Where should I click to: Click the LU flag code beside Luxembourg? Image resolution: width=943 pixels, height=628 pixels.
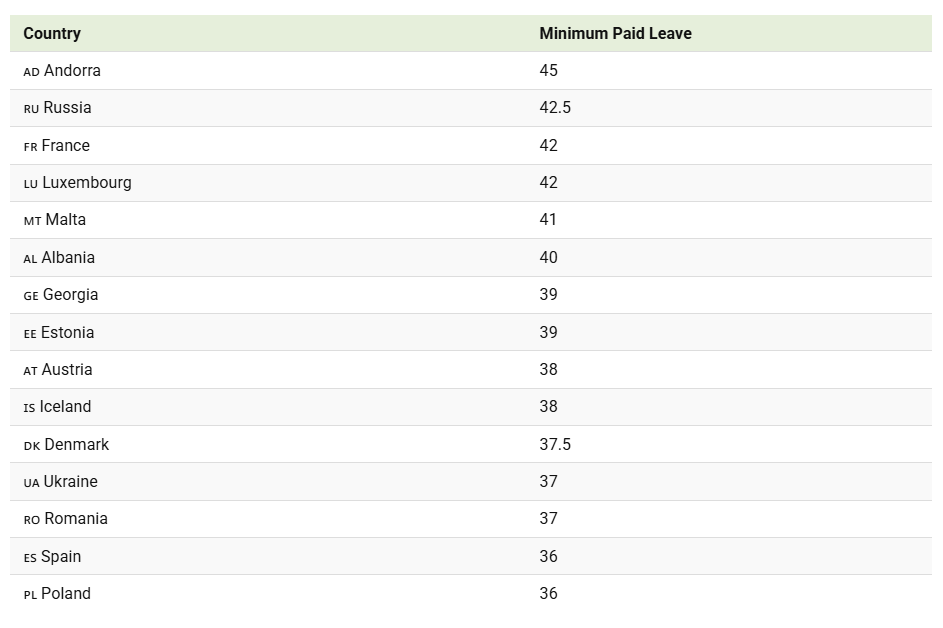(30, 184)
